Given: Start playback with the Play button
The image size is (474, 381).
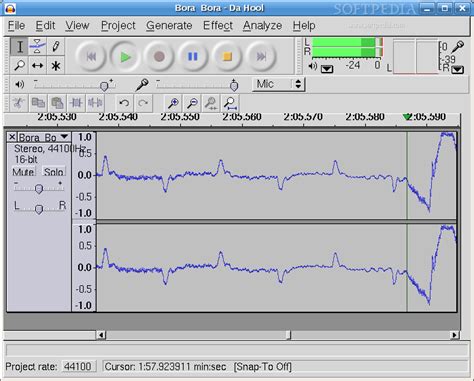Looking at the screenshot, I should click(125, 57).
